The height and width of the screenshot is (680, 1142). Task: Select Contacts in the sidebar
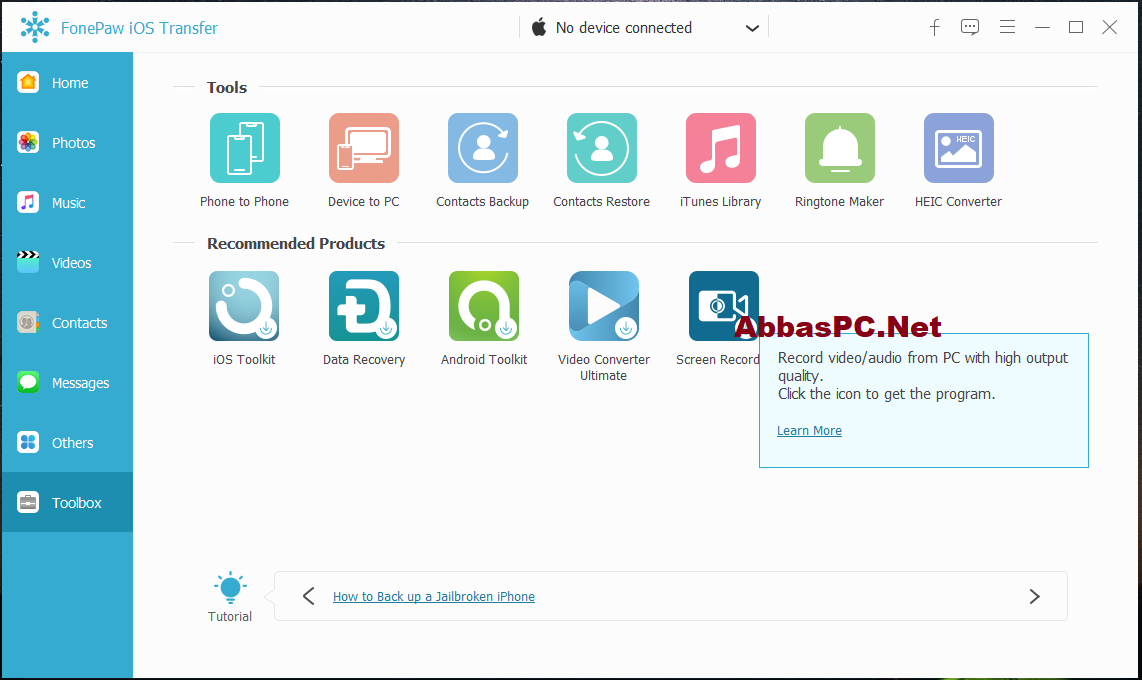67,323
